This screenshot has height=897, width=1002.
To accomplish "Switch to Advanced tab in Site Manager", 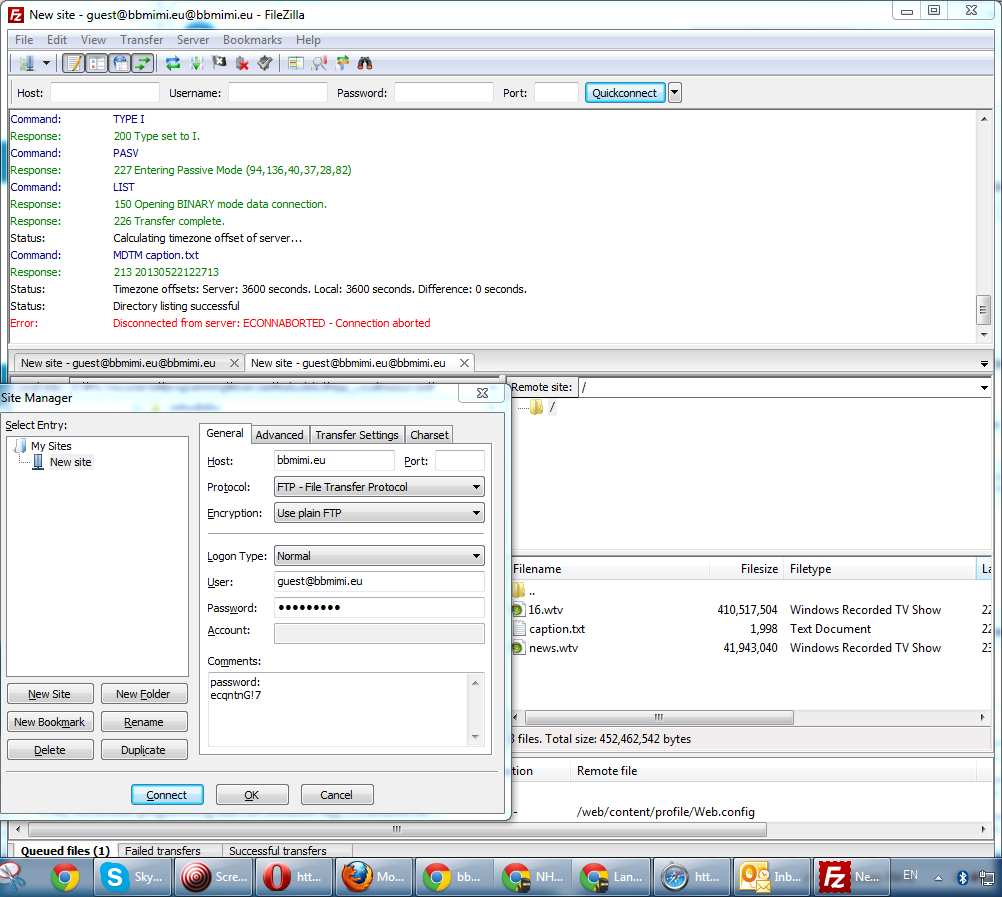I will [x=279, y=434].
